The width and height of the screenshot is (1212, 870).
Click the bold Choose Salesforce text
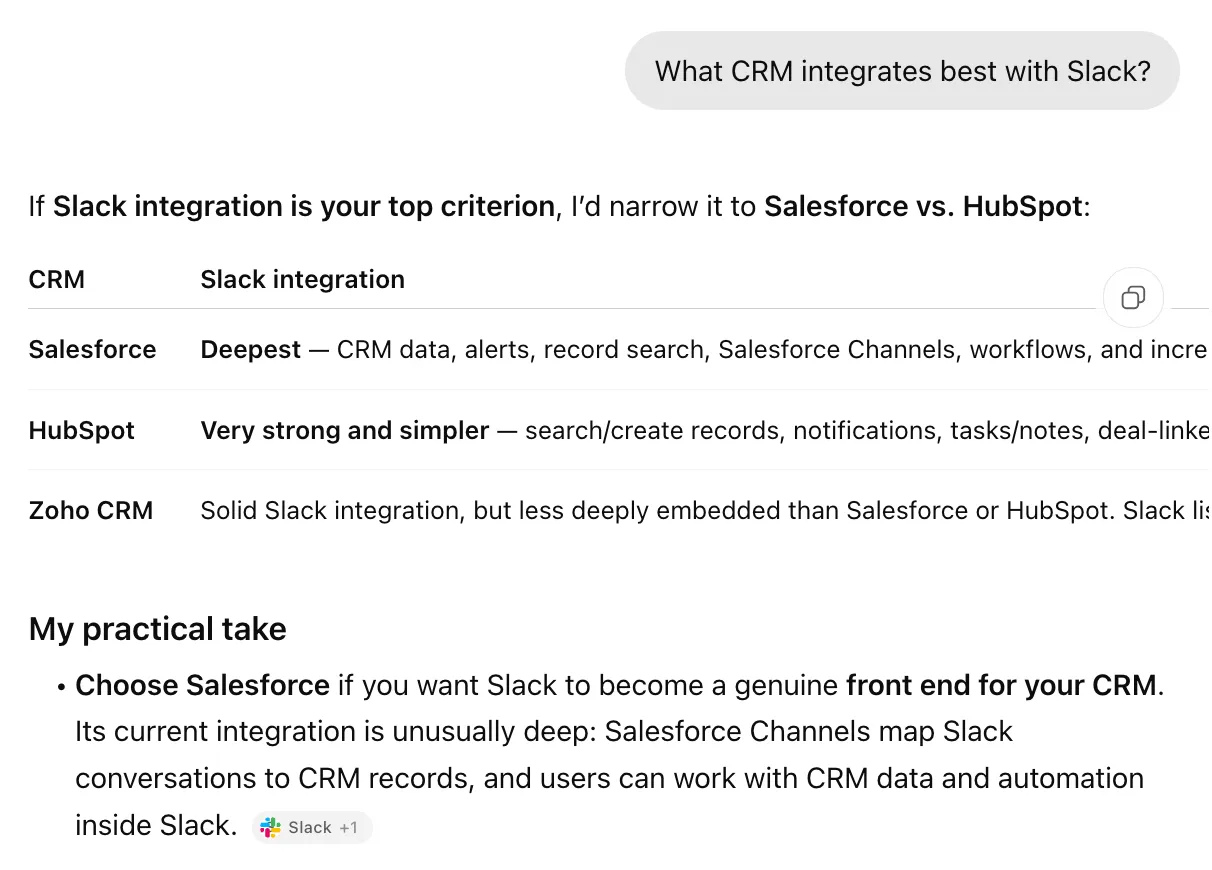[203, 686]
